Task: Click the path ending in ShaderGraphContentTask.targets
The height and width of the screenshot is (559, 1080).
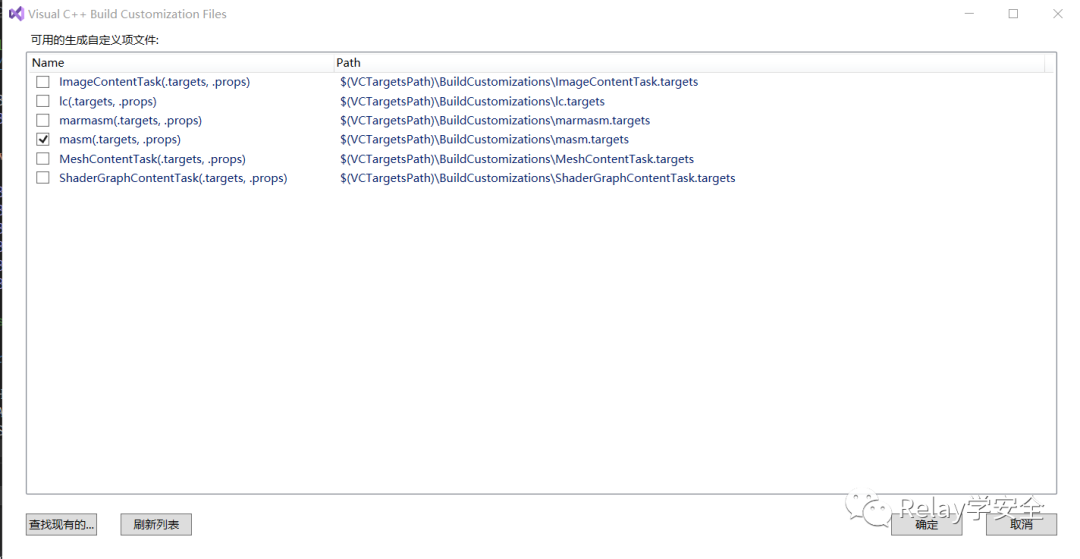Action: pyautogui.click(x=537, y=178)
